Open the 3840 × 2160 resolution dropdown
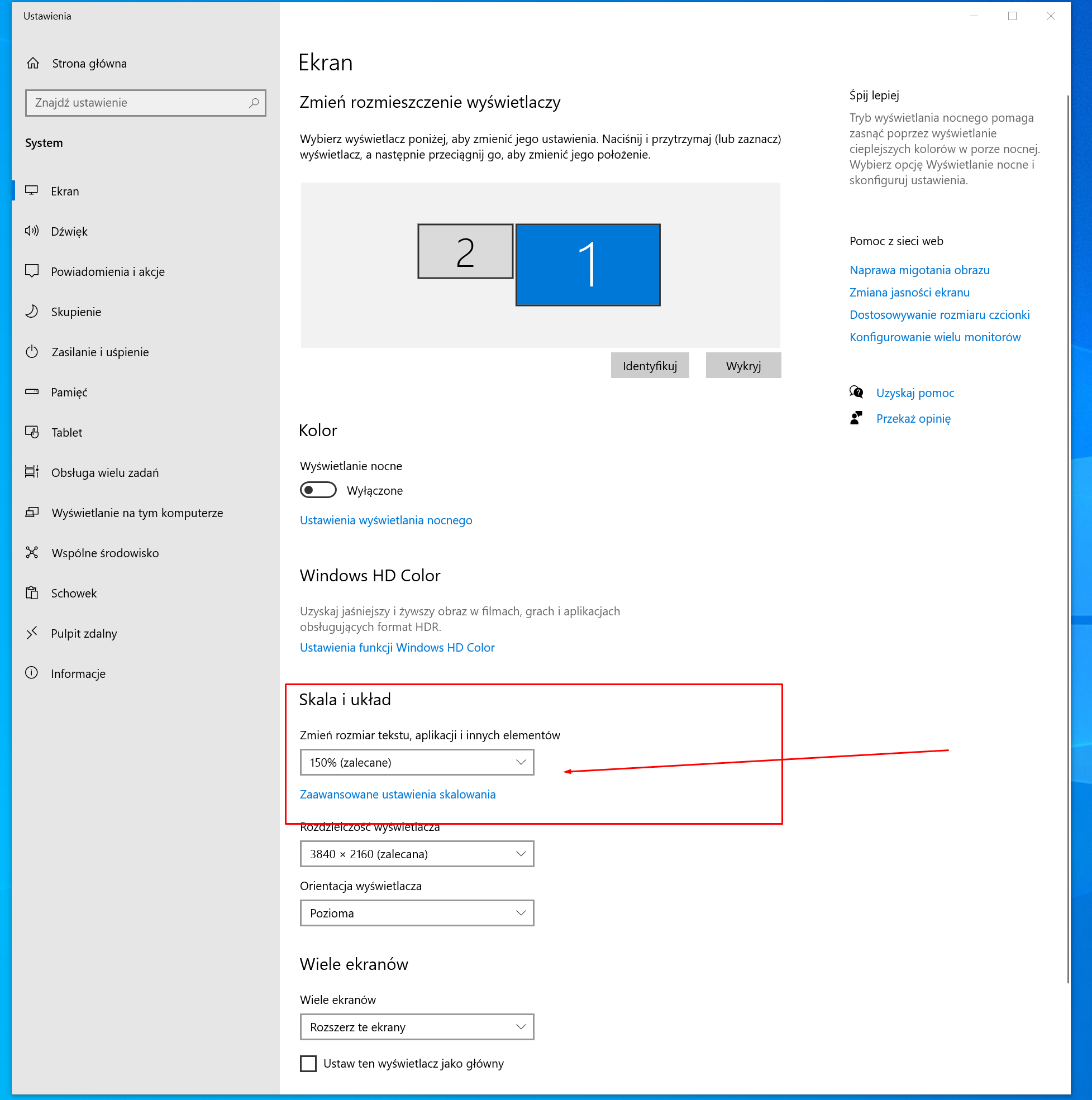 coord(416,854)
